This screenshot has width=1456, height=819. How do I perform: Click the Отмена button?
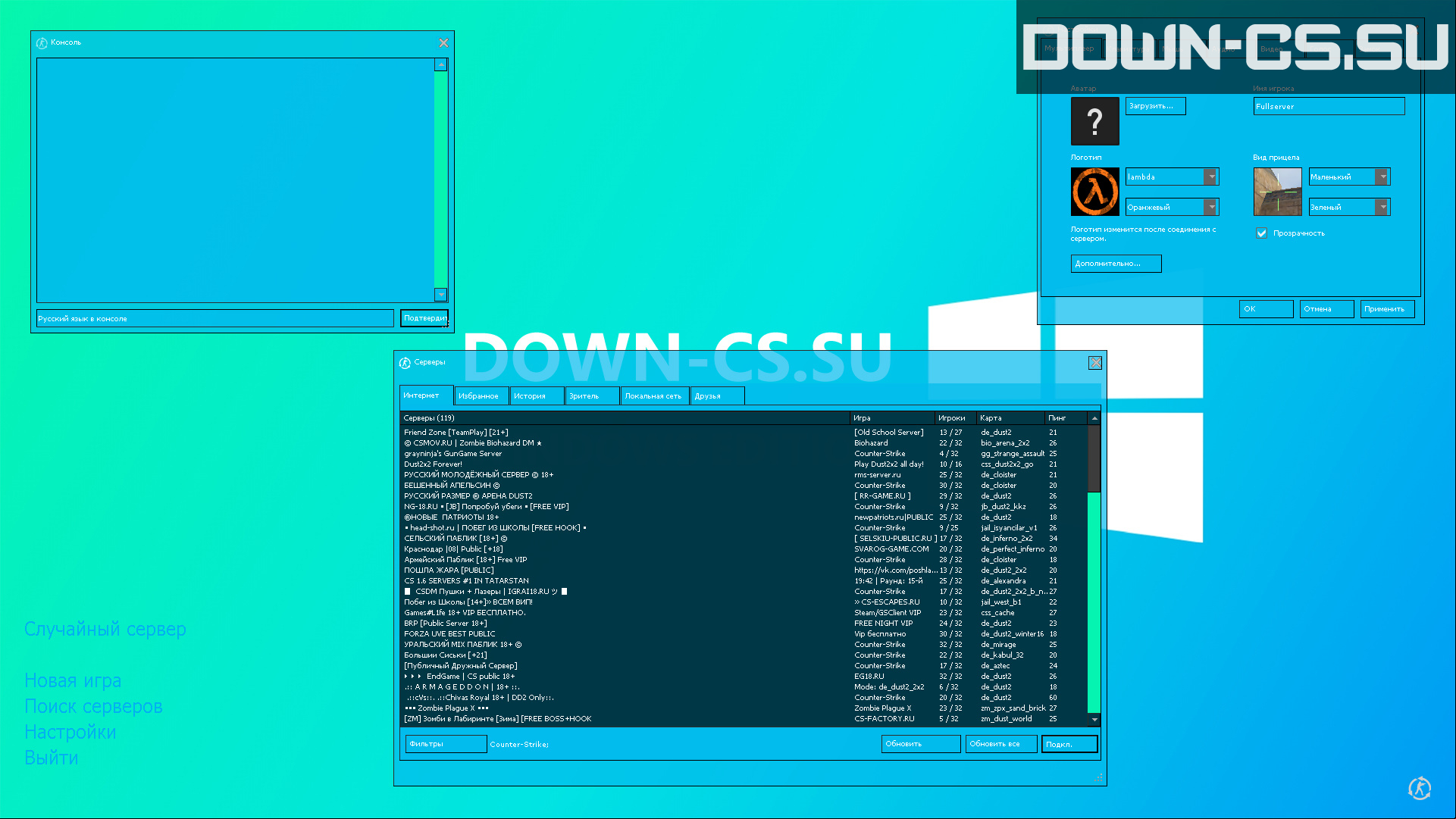coord(1326,309)
